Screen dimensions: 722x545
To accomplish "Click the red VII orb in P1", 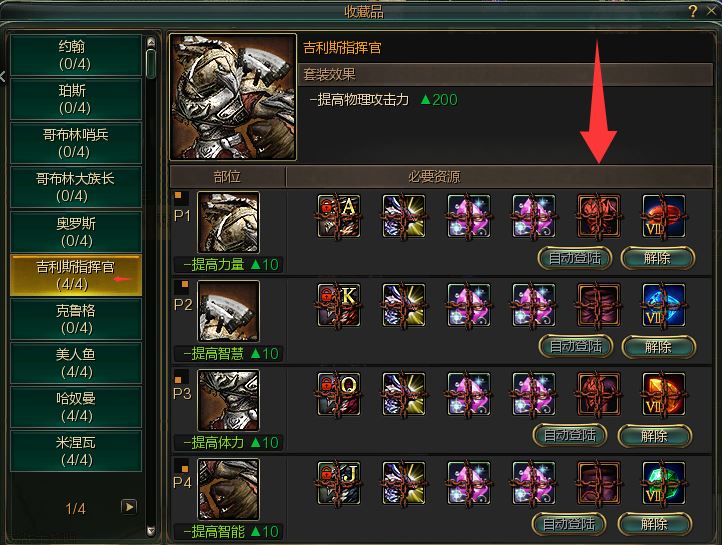I will point(664,216).
